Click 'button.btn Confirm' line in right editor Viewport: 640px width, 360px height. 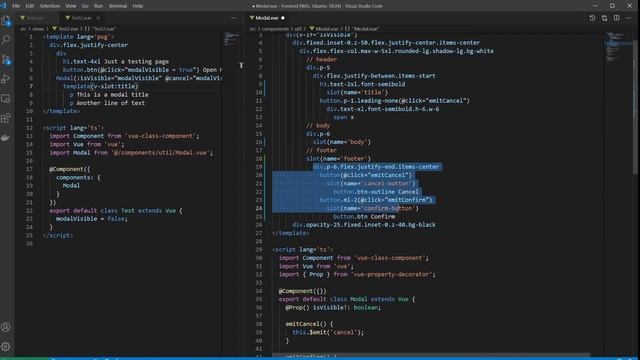(x=364, y=216)
